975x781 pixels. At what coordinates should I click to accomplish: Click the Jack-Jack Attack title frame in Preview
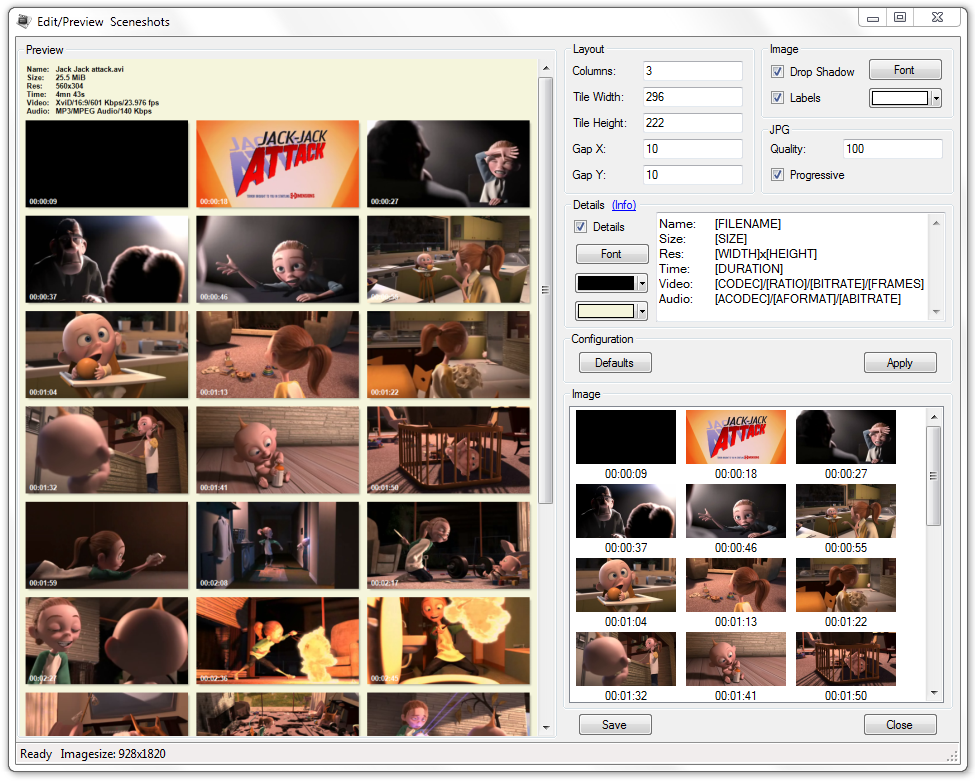(x=277, y=164)
